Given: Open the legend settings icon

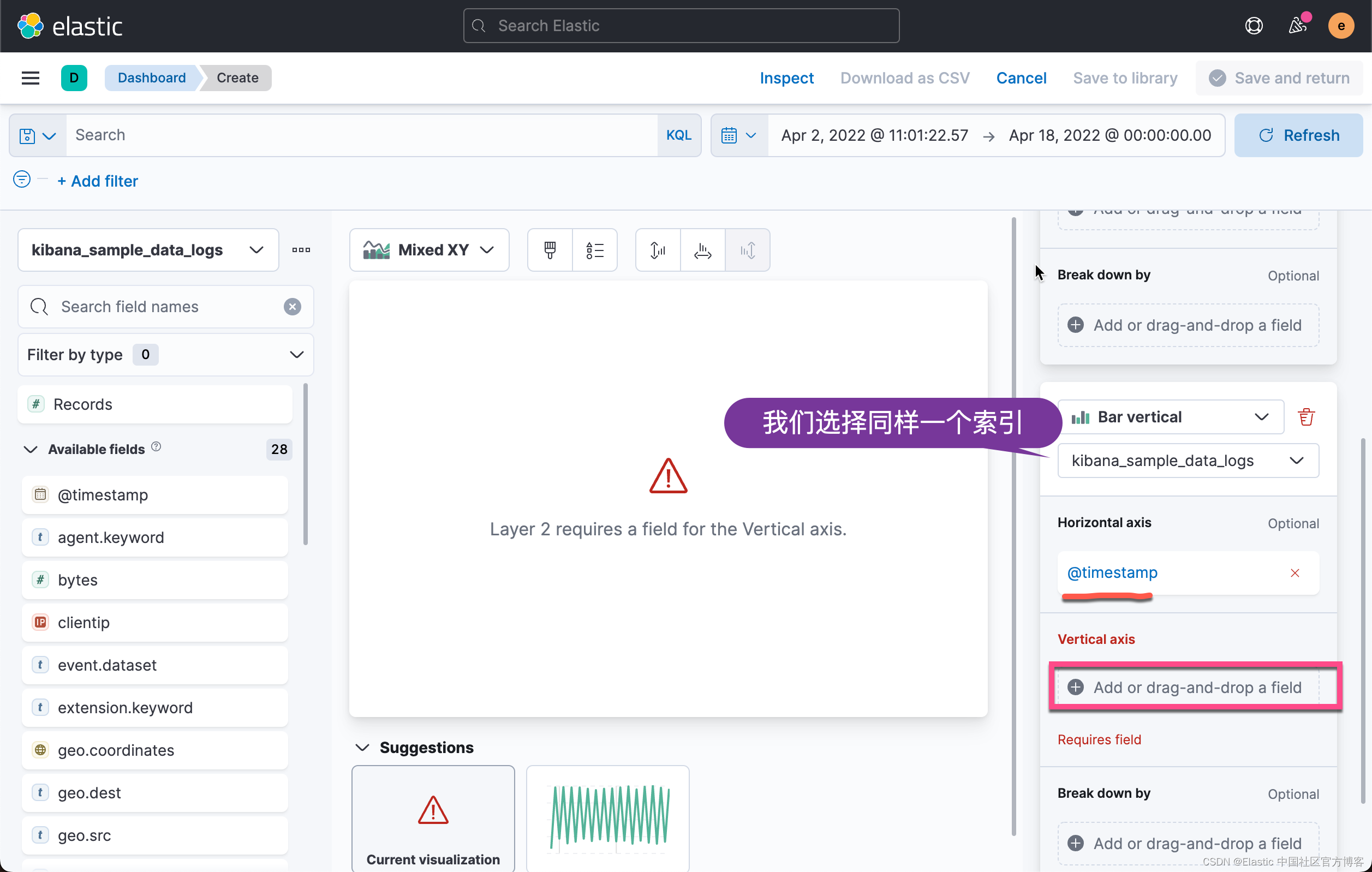Looking at the screenshot, I should [594, 250].
